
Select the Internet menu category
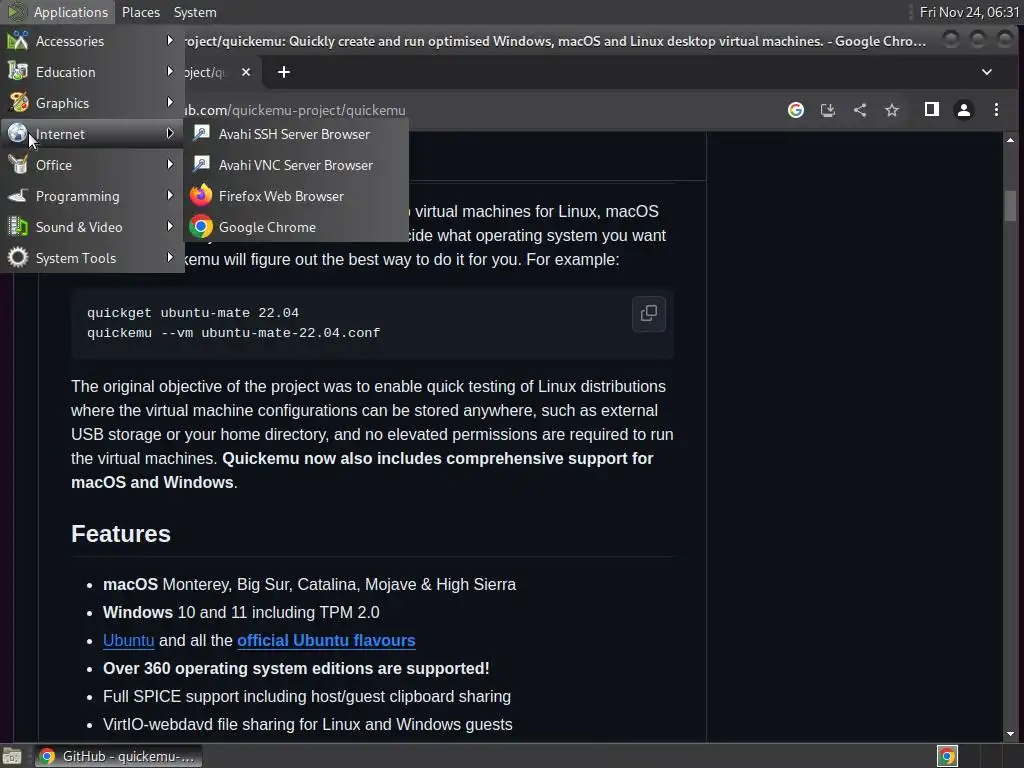pos(91,134)
